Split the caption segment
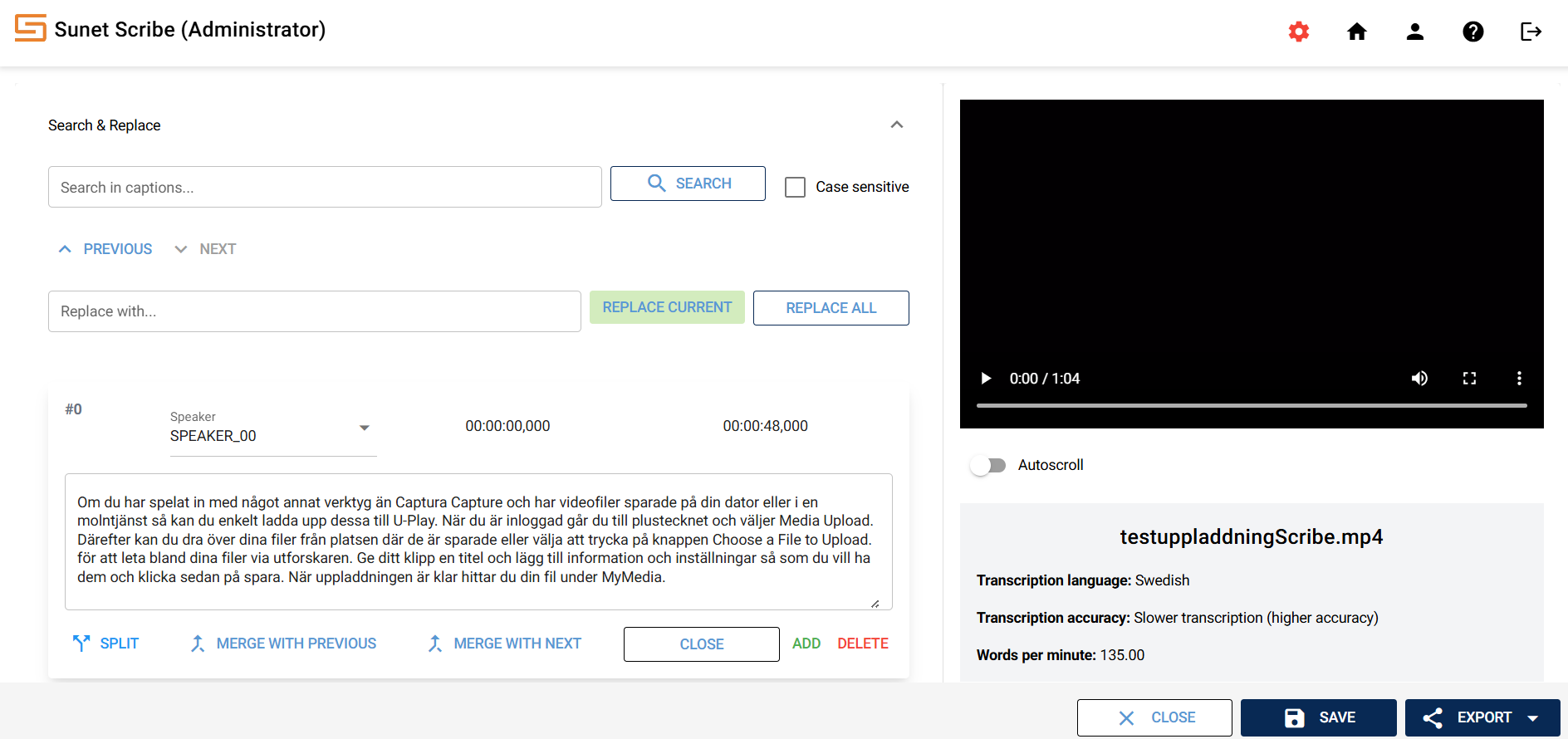Viewport: 1568px width, 739px height. (x=105, y=644)
